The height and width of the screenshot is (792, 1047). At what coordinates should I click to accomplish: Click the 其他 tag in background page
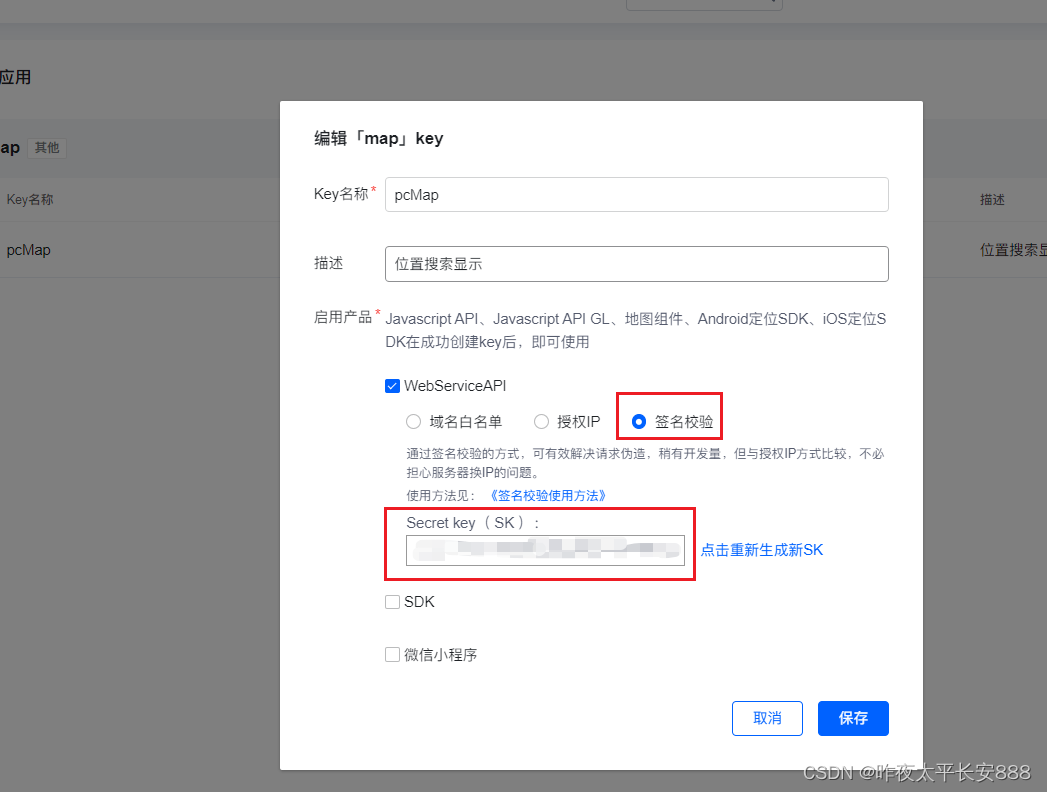[47, 148]
